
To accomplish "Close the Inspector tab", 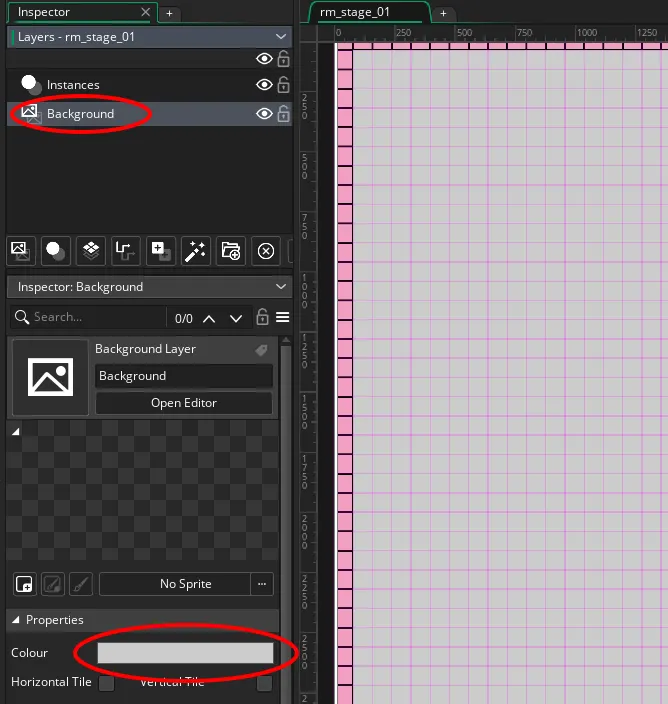I will point(145,12).
